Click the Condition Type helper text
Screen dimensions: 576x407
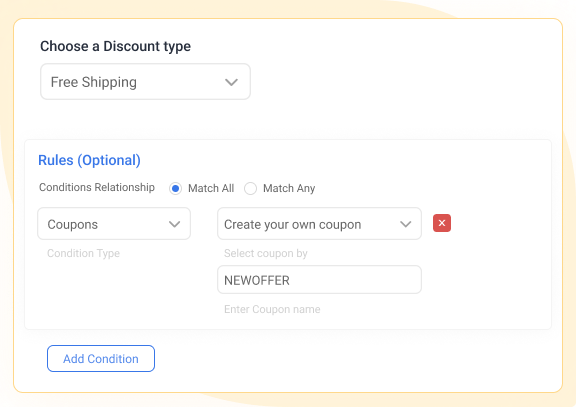coord(83,253)
